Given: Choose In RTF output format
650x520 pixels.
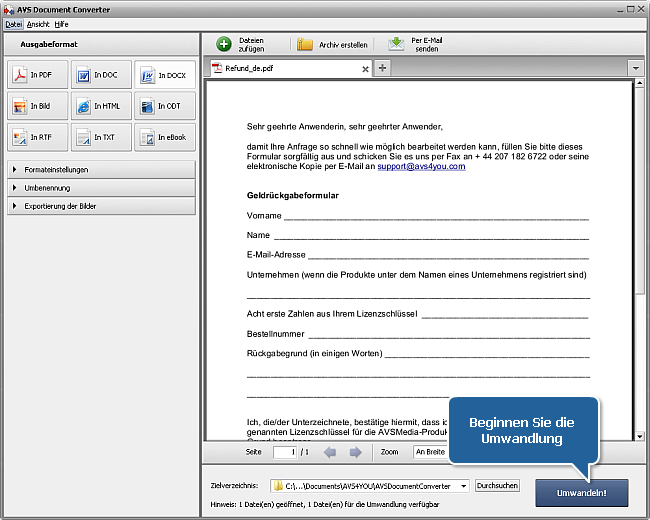Looking at the screenshot, I should pyautogui.click(x=37, y=137).
